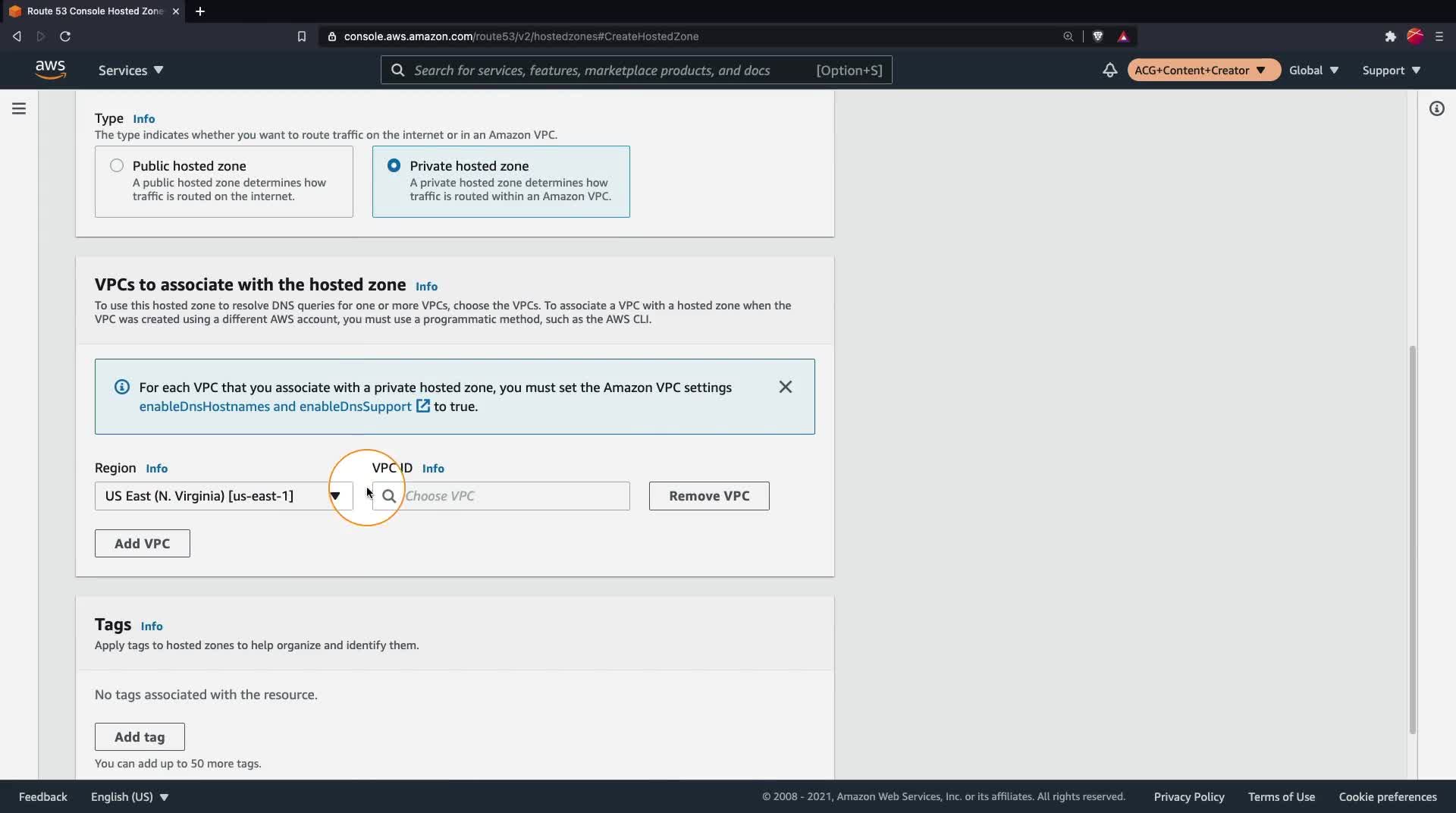Open the Terms of Use link
The image size is (1456, 813).
(x=1282, y=796)
